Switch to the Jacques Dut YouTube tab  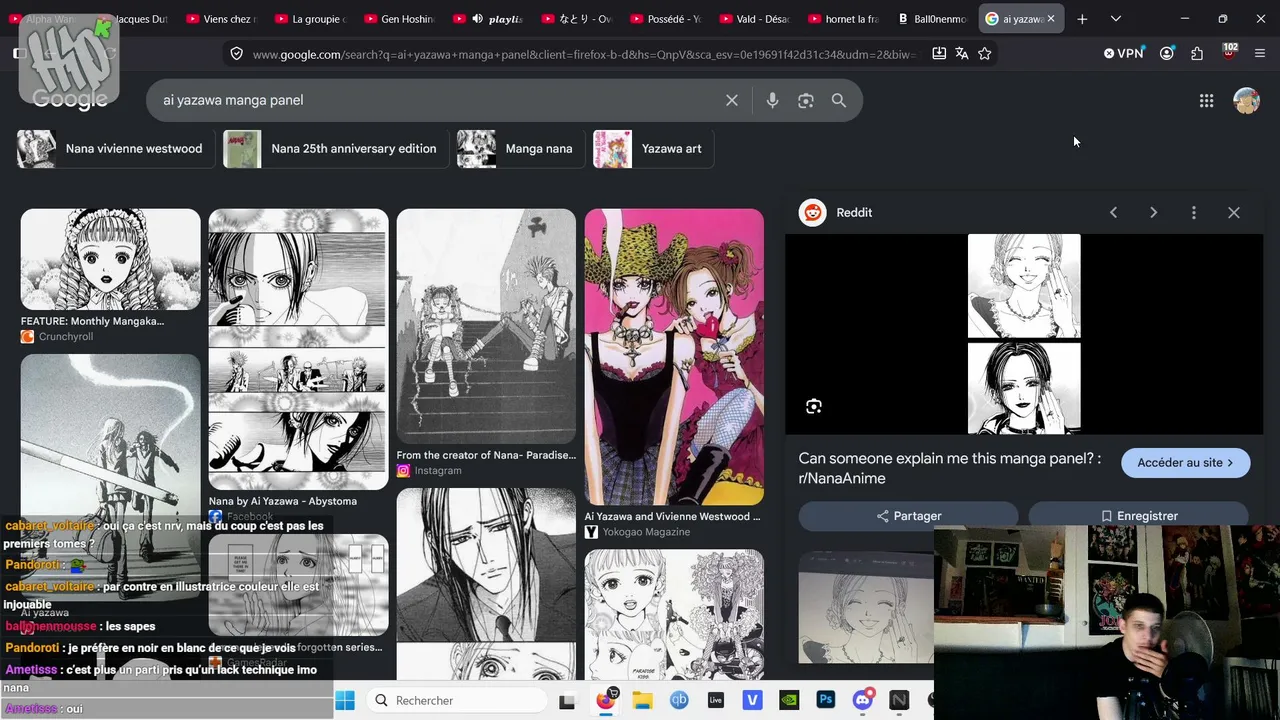point(136,19)
